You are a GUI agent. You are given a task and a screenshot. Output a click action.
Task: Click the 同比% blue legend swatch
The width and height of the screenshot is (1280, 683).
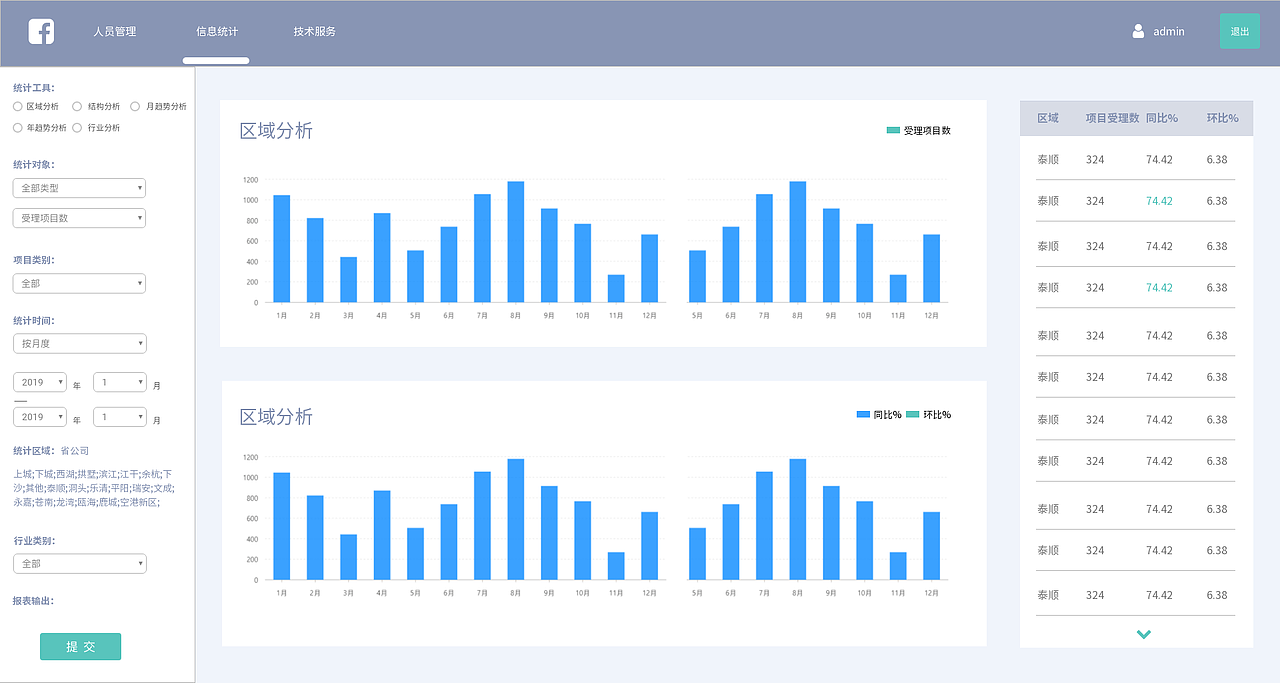(863, 415)
